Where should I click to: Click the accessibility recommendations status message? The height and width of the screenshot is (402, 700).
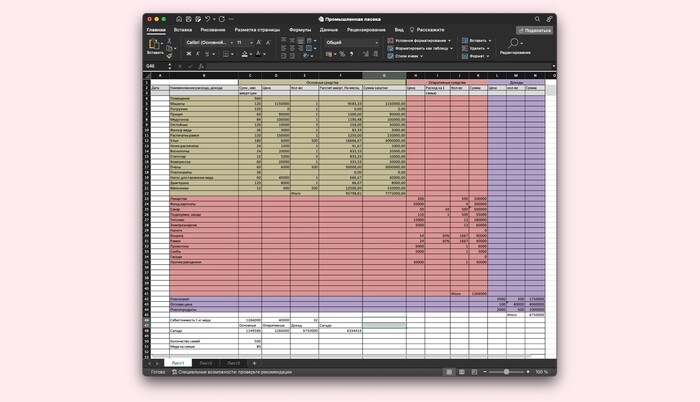click(x=232, y=372)
